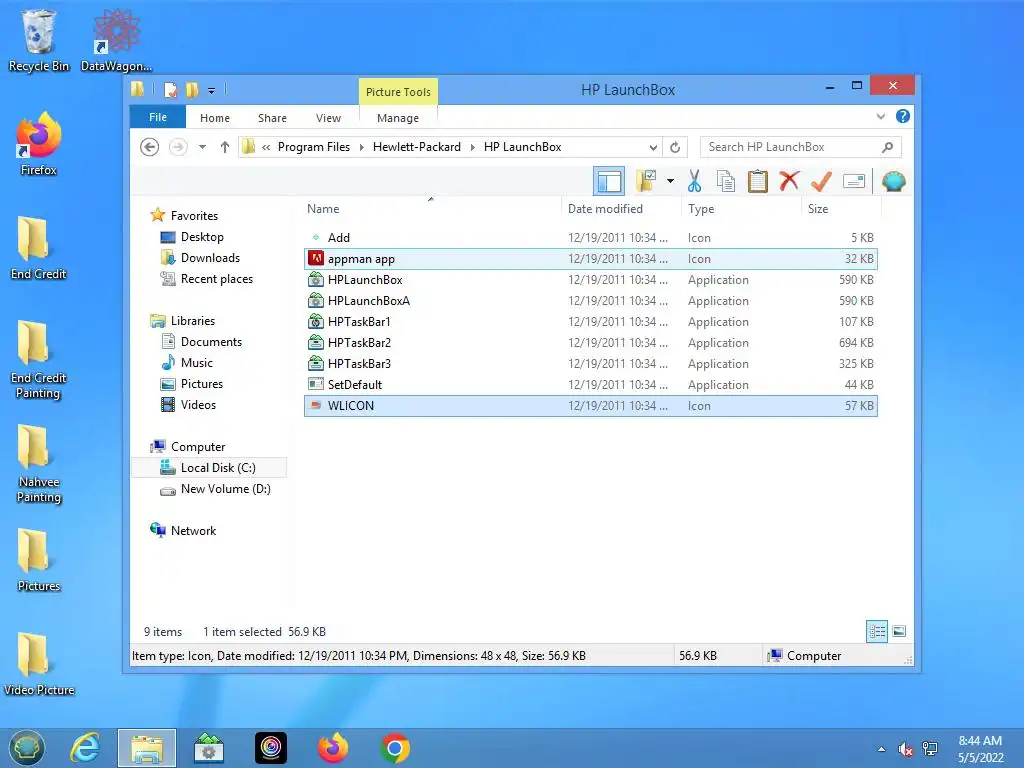Open Help with the question mark icon
The image size is (1024, 768).
[x=903, y=116]
